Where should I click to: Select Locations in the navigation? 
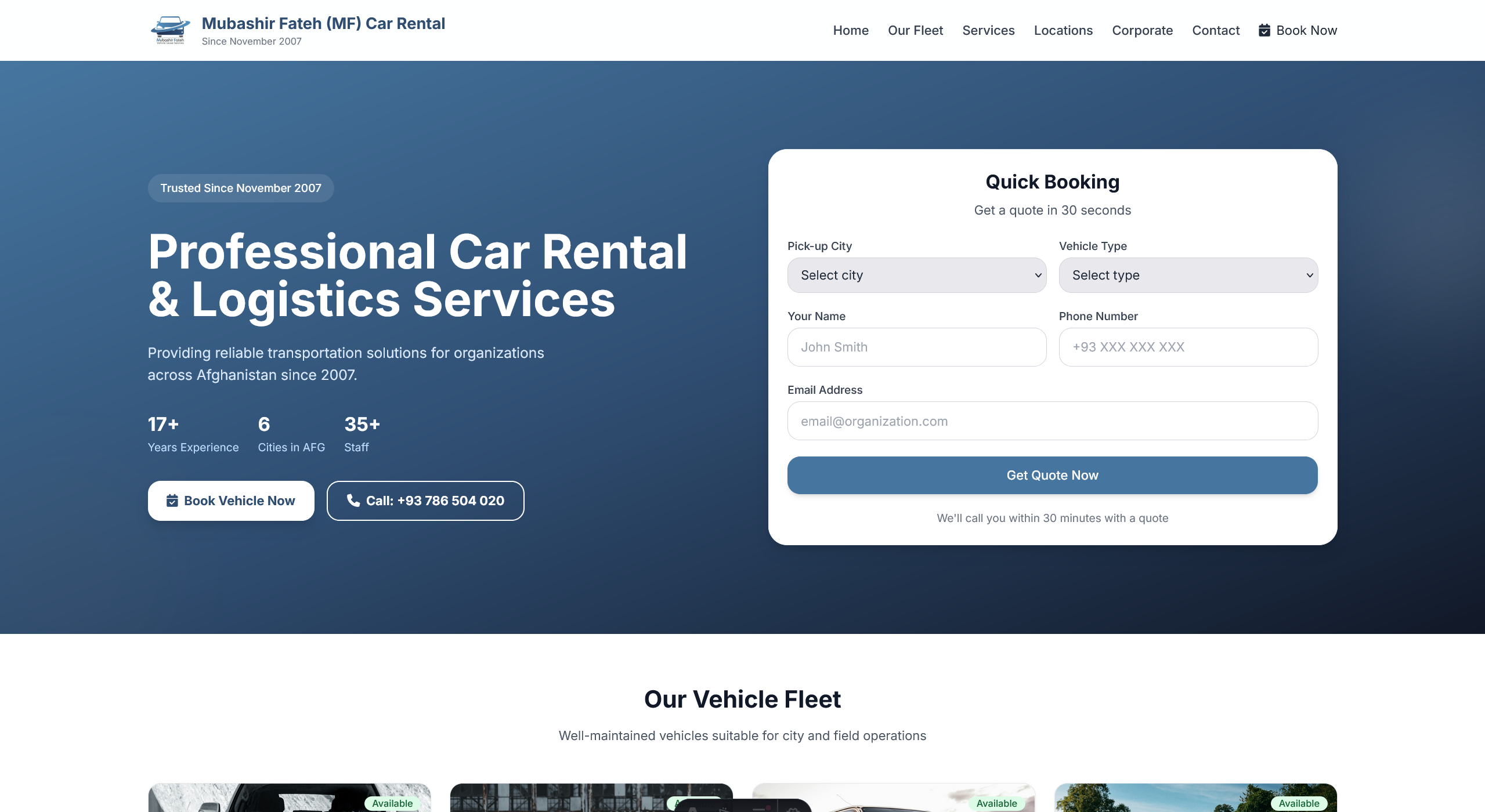pyautogui.click(x=1063, y=30)
